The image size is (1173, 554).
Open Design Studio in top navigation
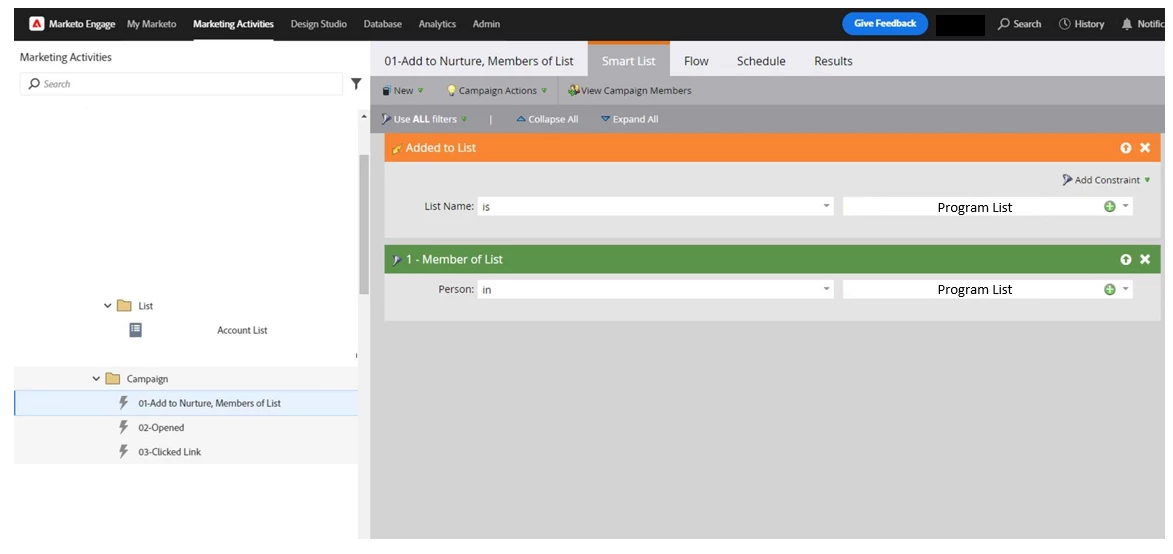point(319,24)
